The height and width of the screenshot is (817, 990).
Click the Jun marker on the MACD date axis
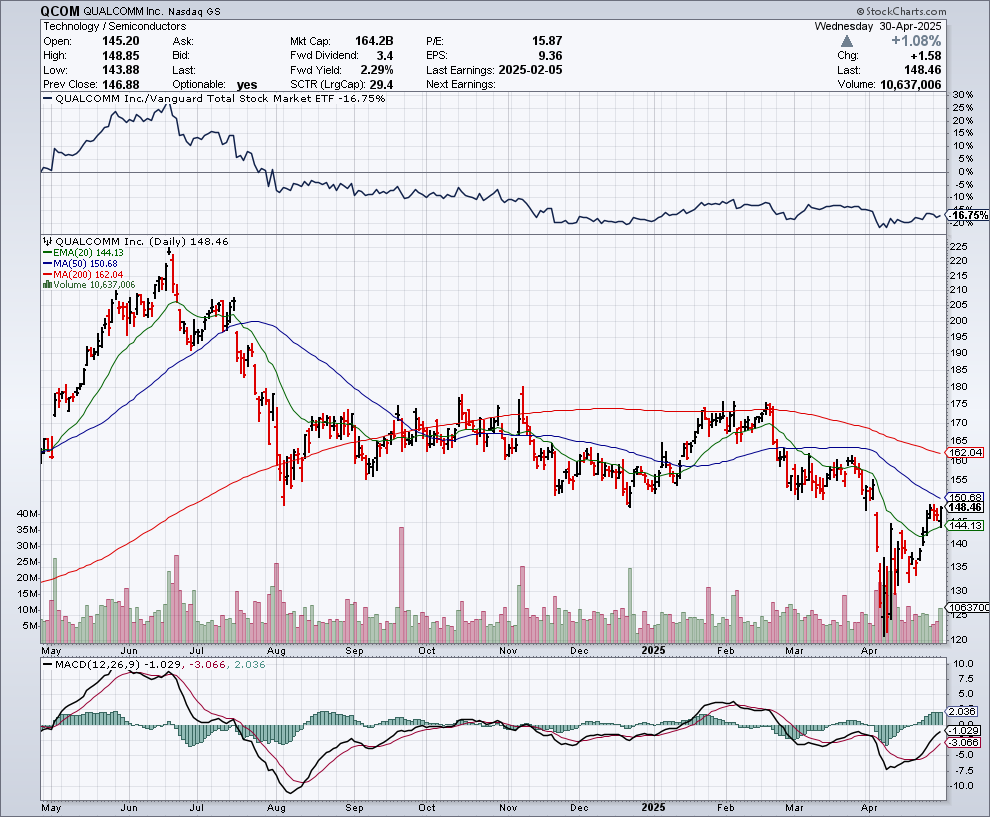(x=129, y=808)
